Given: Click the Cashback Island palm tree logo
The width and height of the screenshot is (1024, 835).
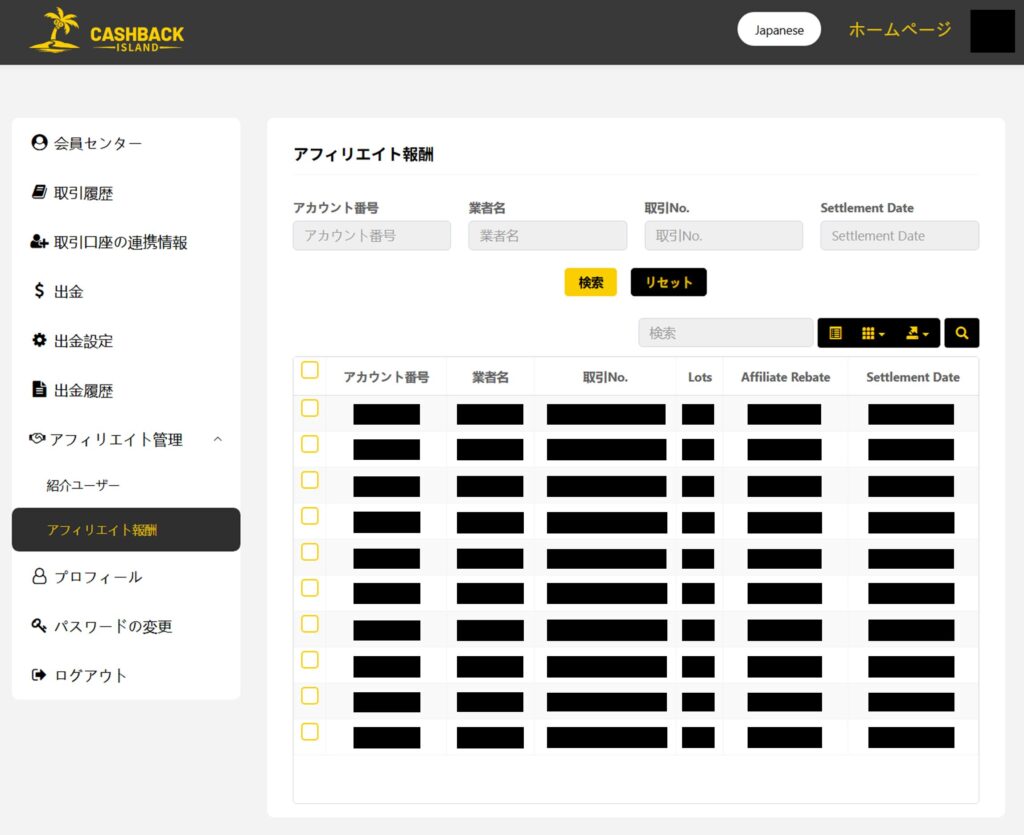Looking at the screenshot, I should tap(55, 31).
